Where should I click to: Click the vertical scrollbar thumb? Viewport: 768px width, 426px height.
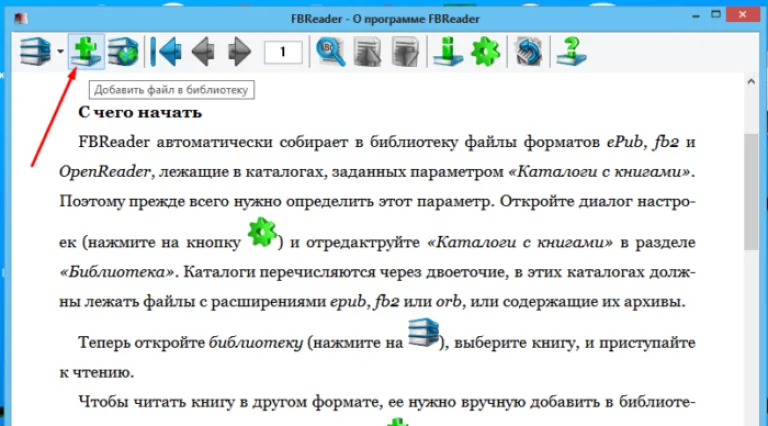coord(751,191)
